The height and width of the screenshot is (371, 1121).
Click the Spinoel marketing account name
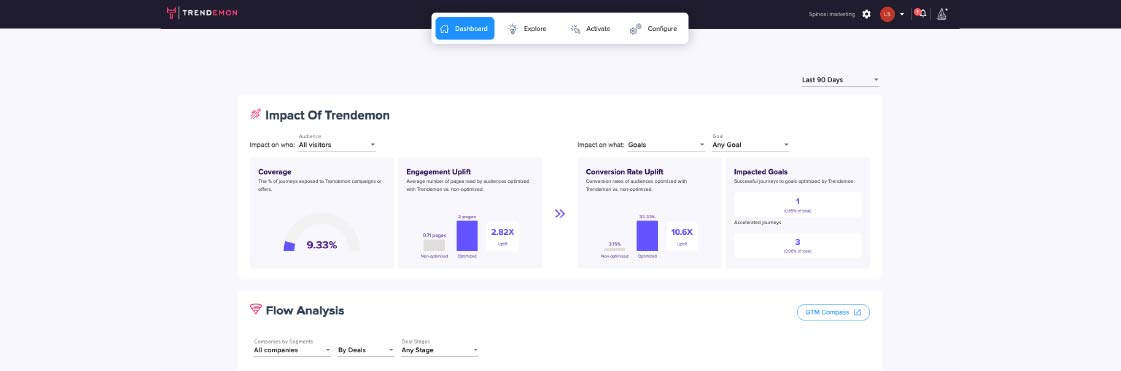coord(831,14)
